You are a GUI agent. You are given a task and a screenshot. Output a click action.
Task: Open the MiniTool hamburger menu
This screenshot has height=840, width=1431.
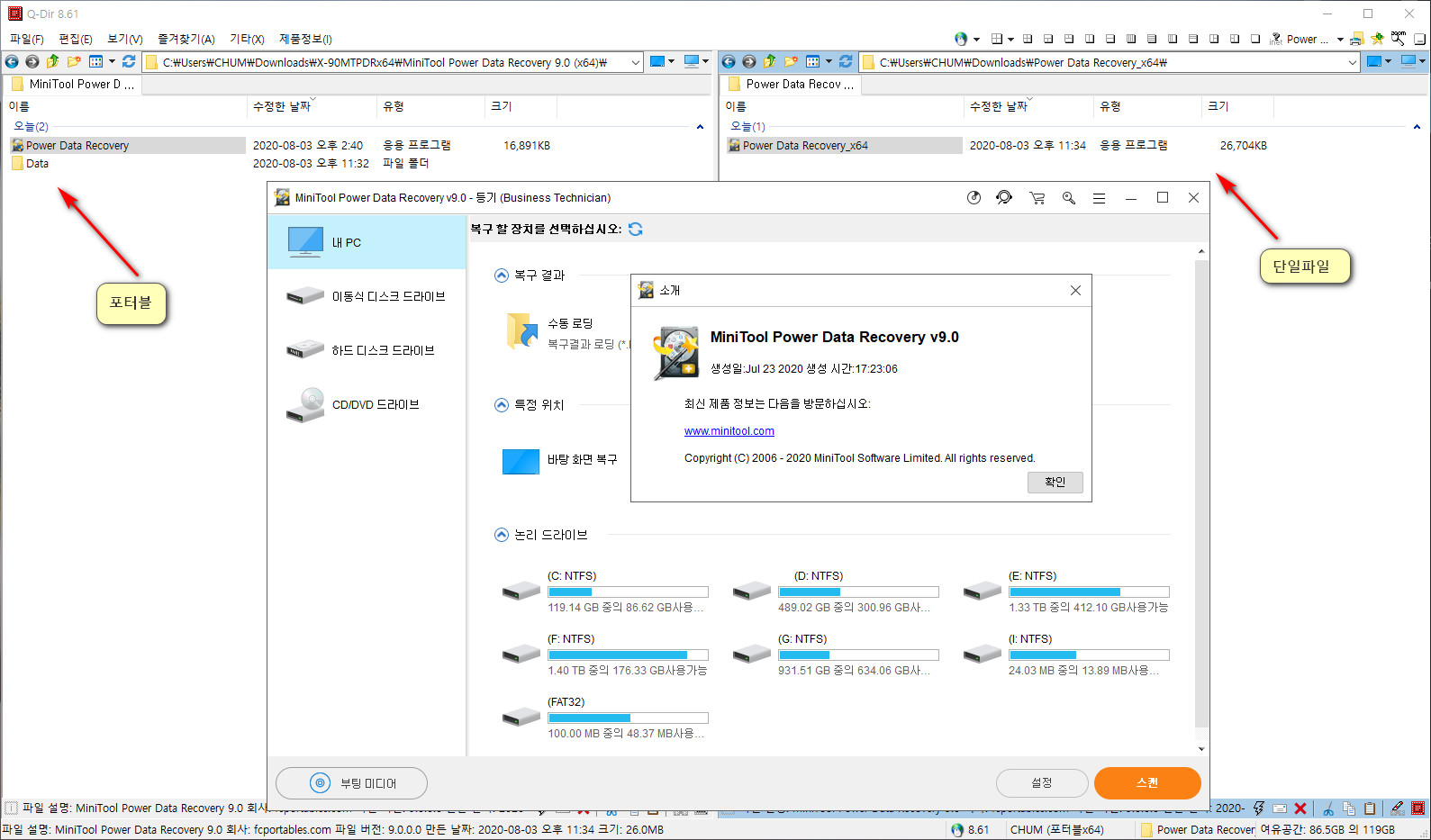click(x=1099, y=198)
